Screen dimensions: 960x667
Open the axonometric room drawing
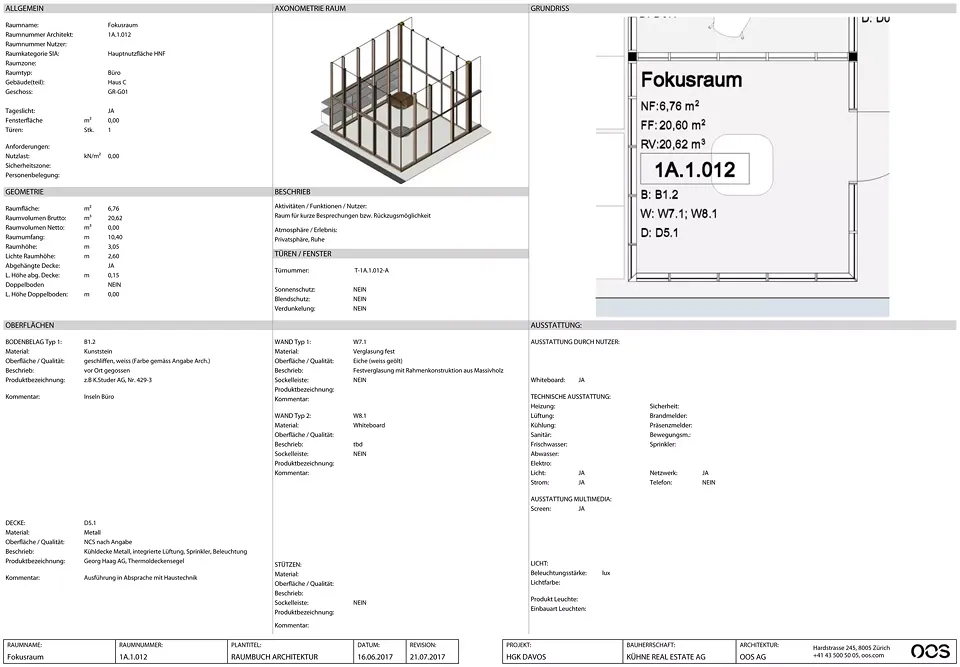(x=399, y=100)
